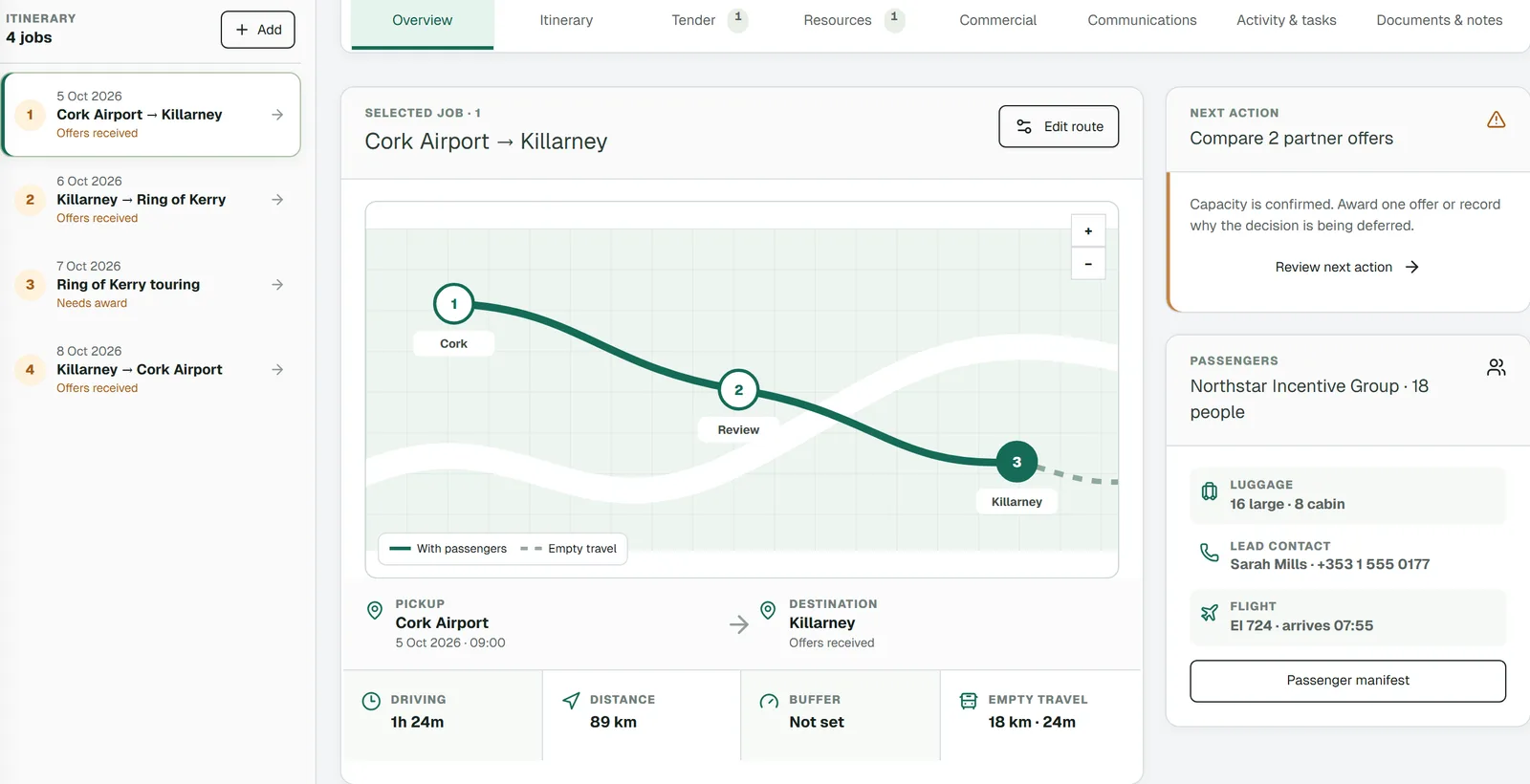Viewport: 1530px width, 784px height.
Task: Select map stop 2 Review
Action: [738, 390]
